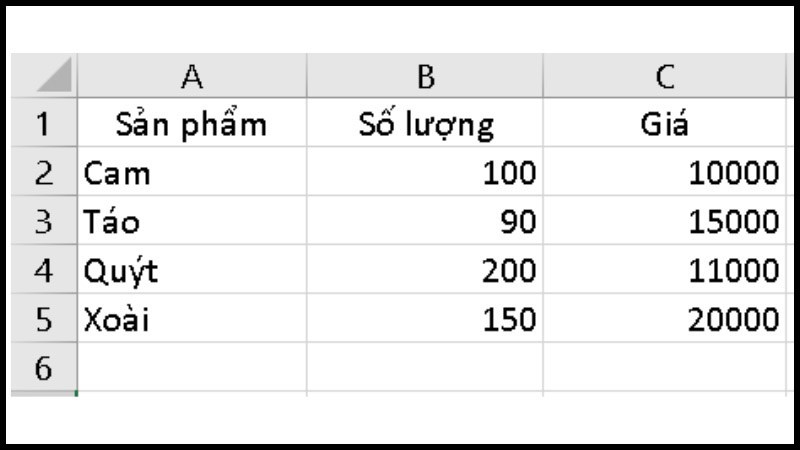800x450 pixels.
Task: Click the Sản phẩm header cell
Action: [192, 122]
